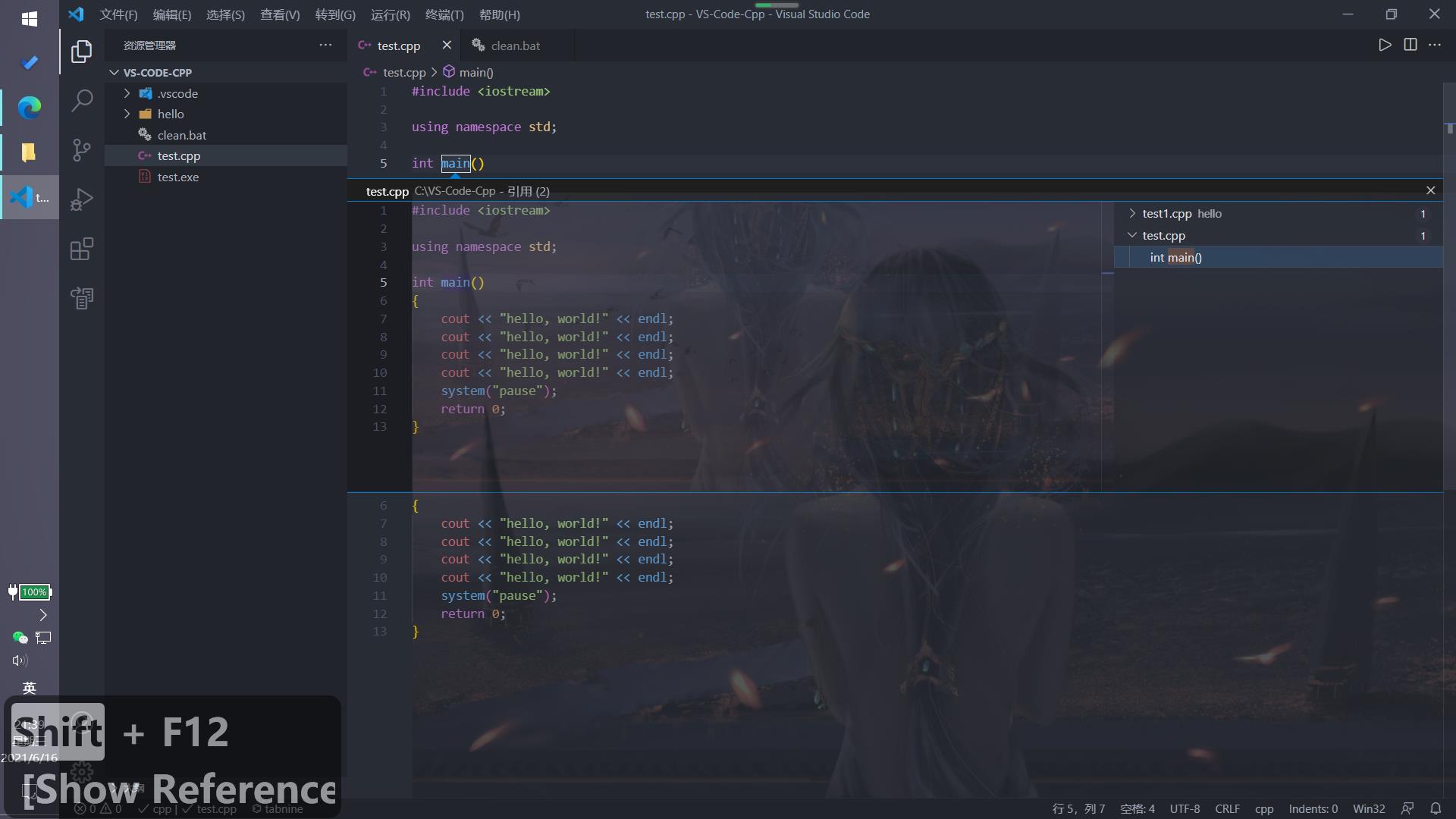The image size is (1456, 819).
Task: Open the 选择(S) menu
Action: click(x=225, y=14)
